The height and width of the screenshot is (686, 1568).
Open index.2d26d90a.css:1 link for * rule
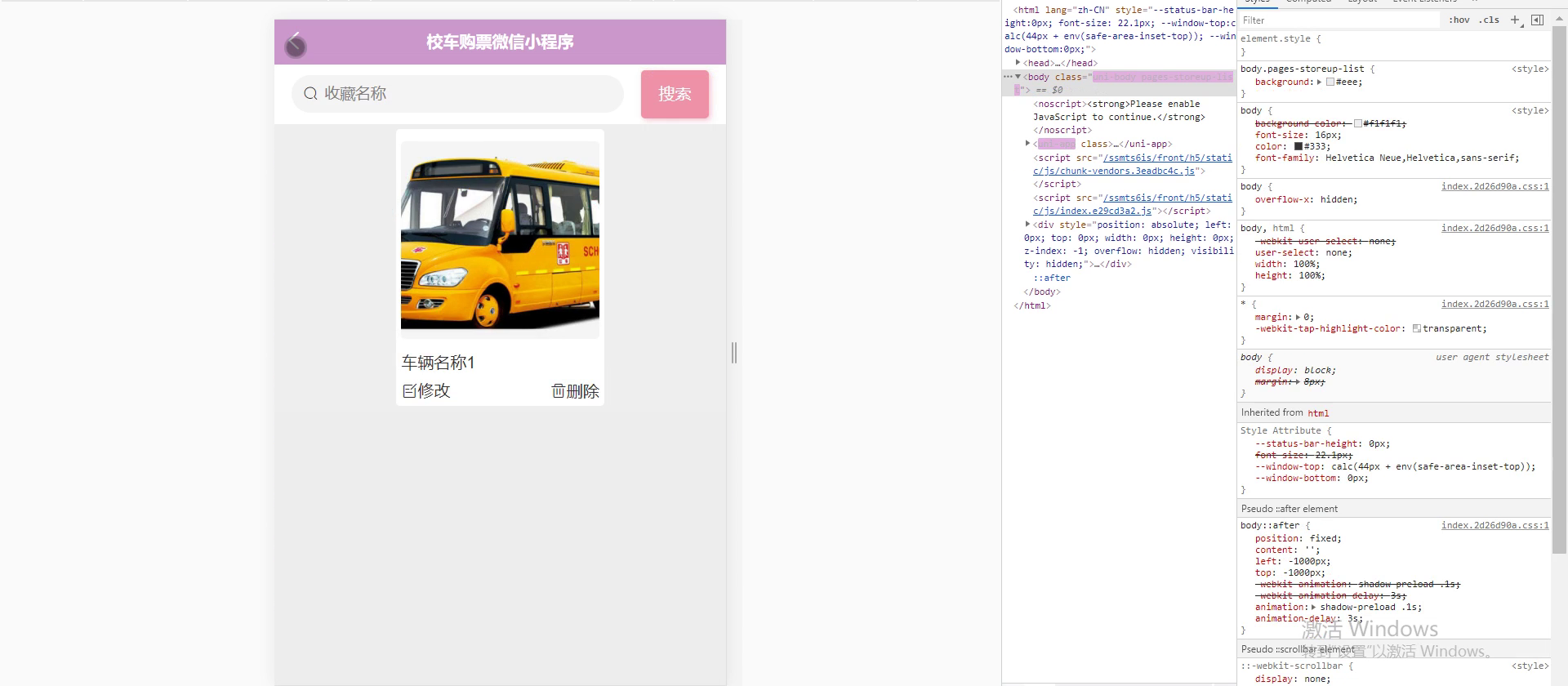[x=1494, y=304]
